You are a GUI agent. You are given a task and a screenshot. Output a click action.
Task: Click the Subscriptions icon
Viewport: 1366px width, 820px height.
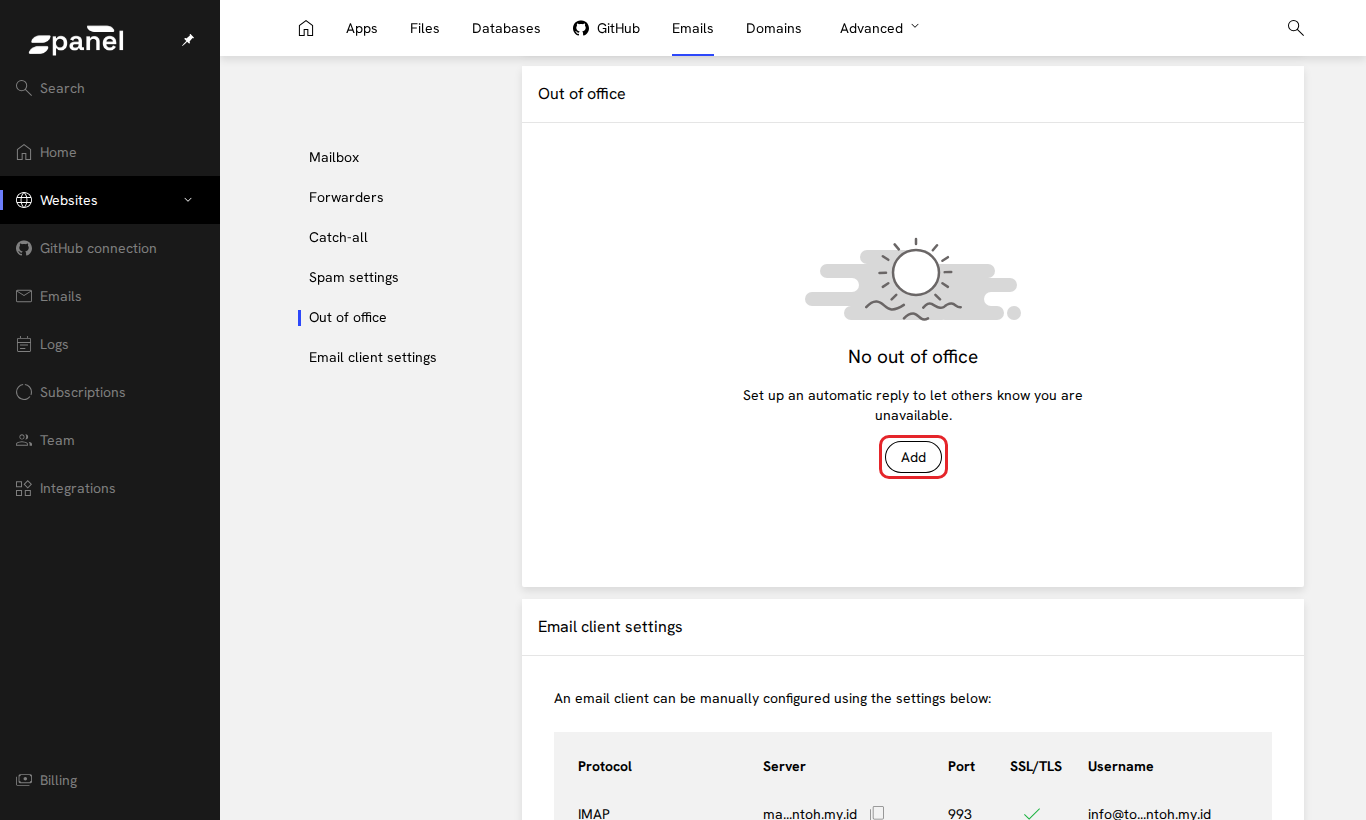[x=24, y=392]
